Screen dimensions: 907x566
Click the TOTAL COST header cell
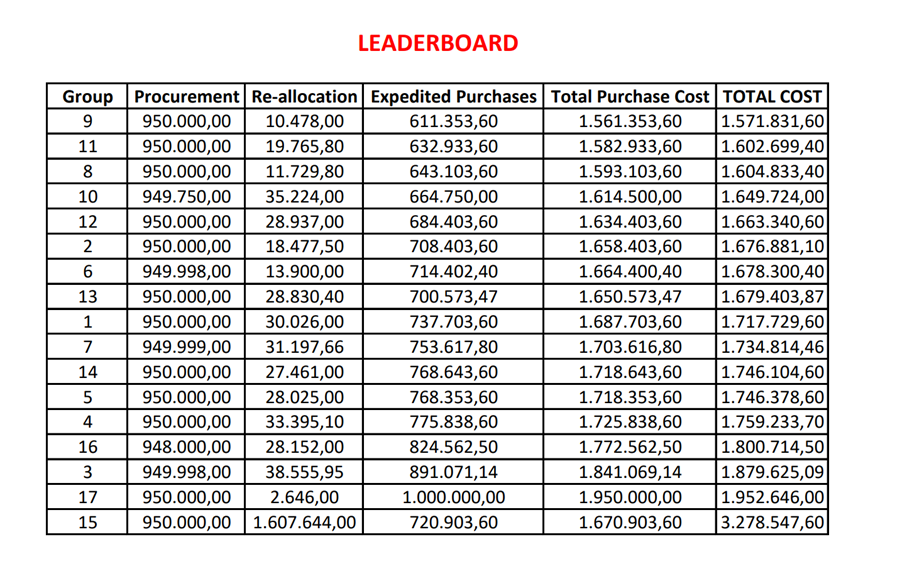pyautogui.click(x=772, y=96)
